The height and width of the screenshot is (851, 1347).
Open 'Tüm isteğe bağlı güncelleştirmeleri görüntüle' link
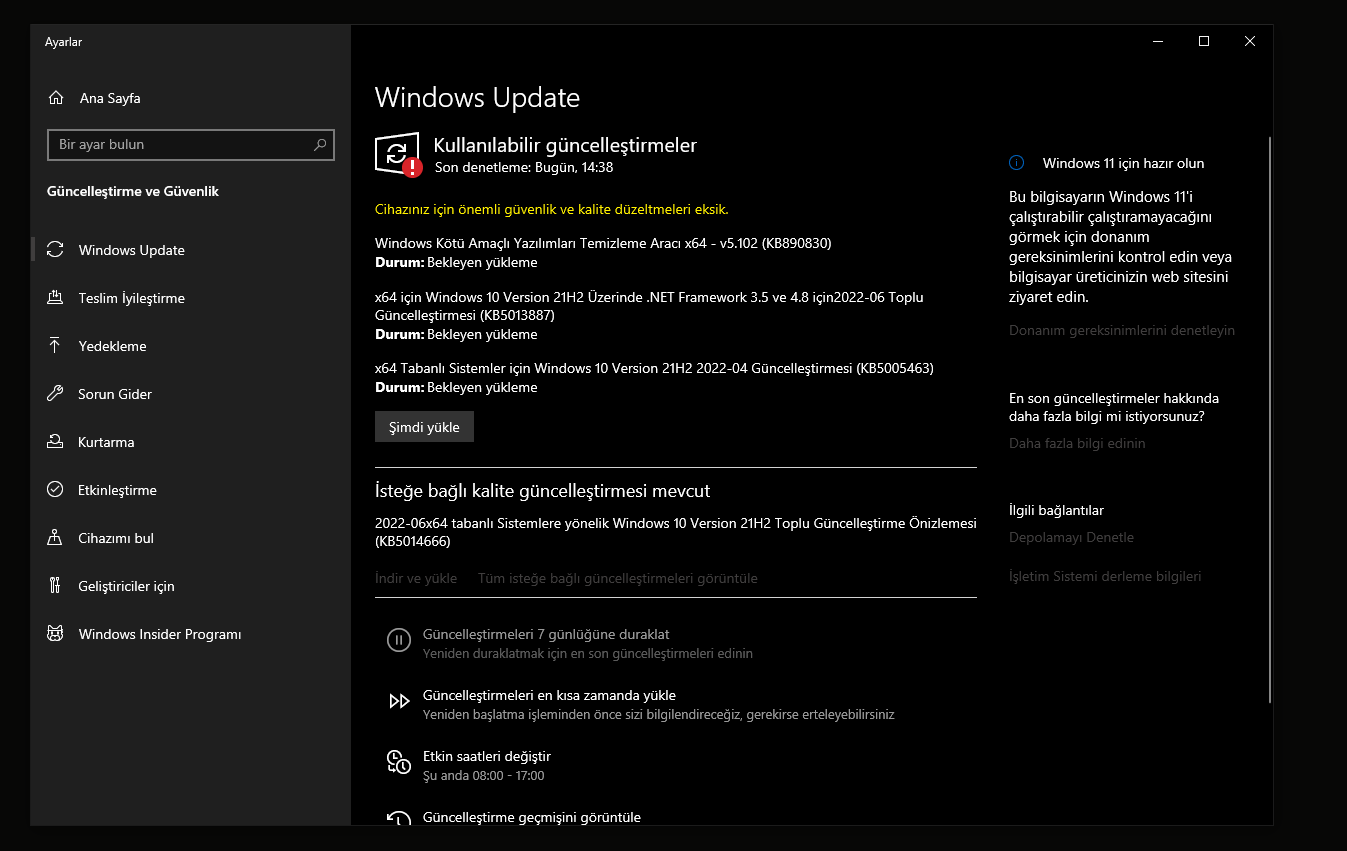coord(618,578)
